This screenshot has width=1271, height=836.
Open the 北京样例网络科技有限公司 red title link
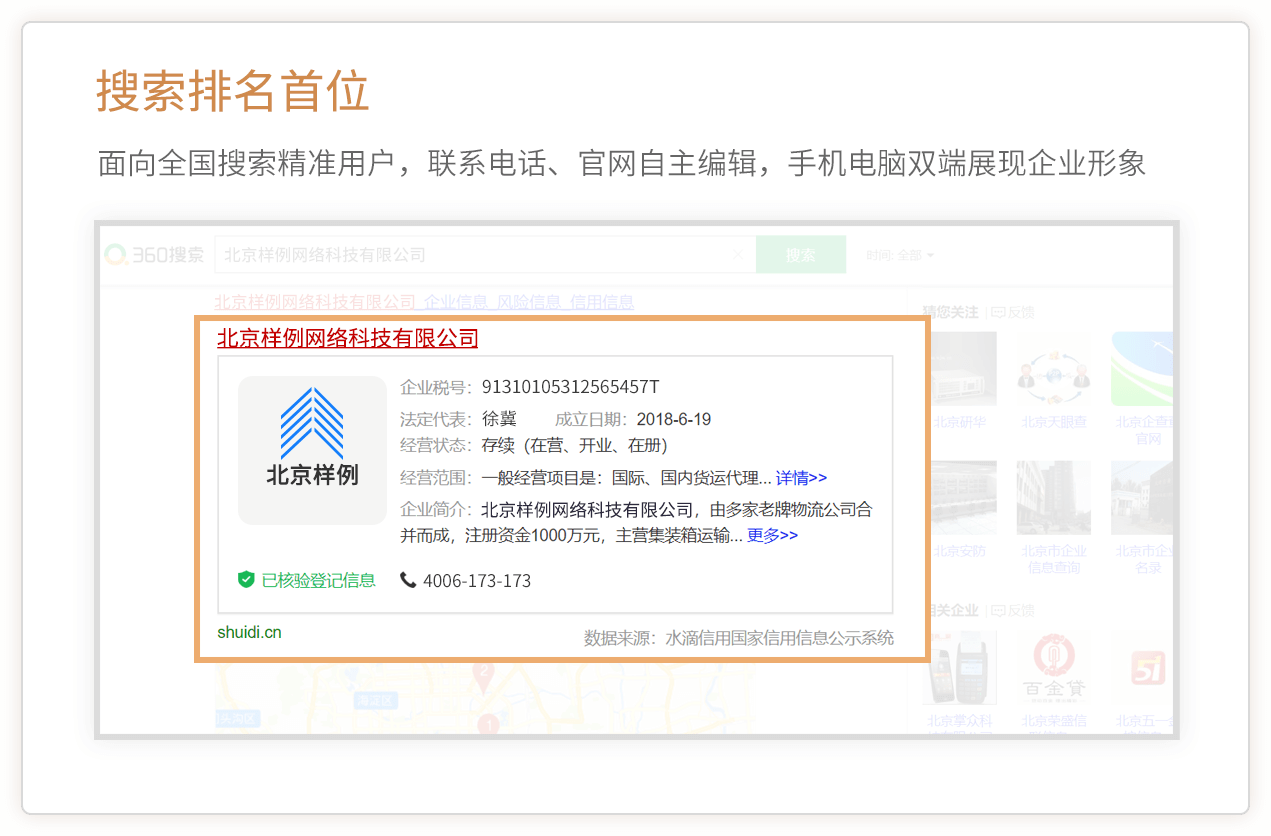click(347, 338)
